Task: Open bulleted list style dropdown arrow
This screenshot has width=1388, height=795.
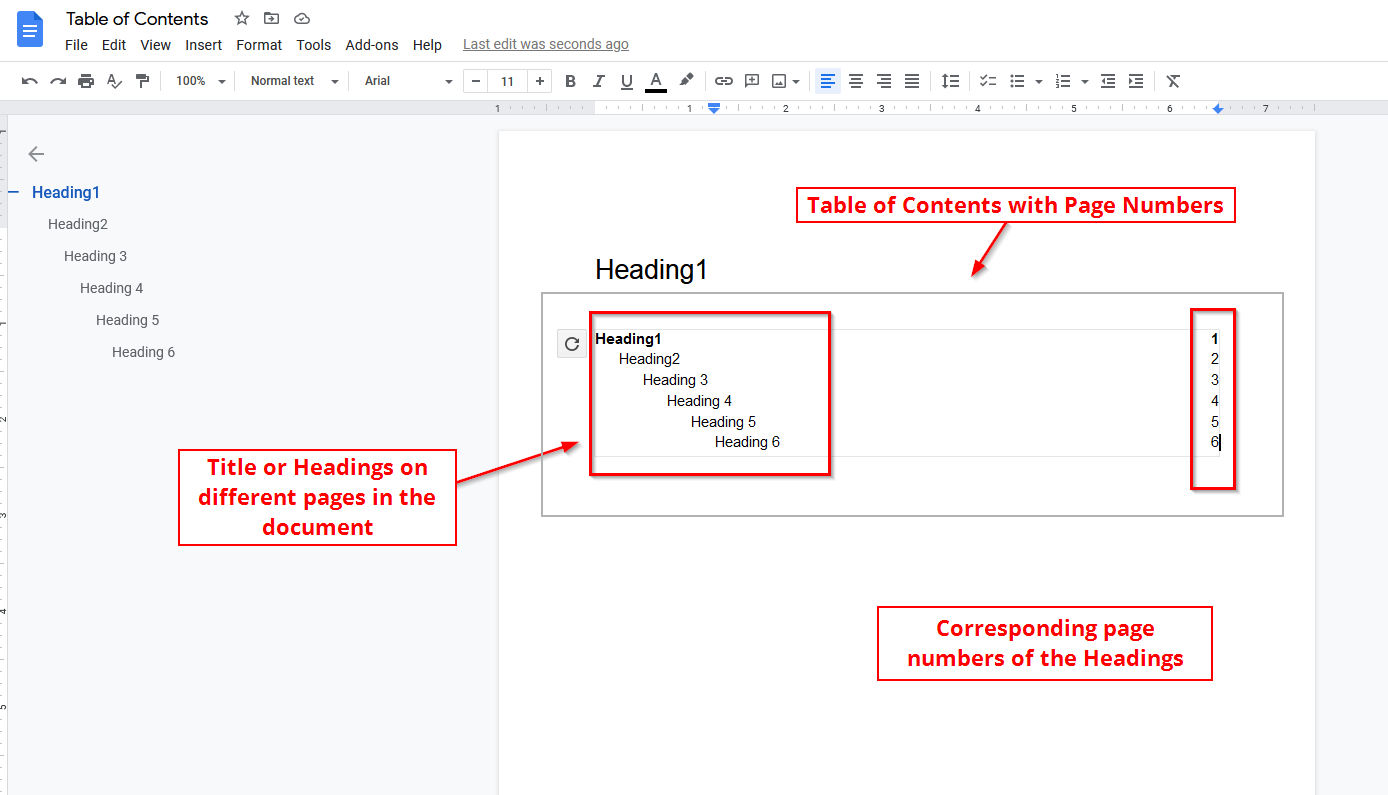Action: point(1039,81)
